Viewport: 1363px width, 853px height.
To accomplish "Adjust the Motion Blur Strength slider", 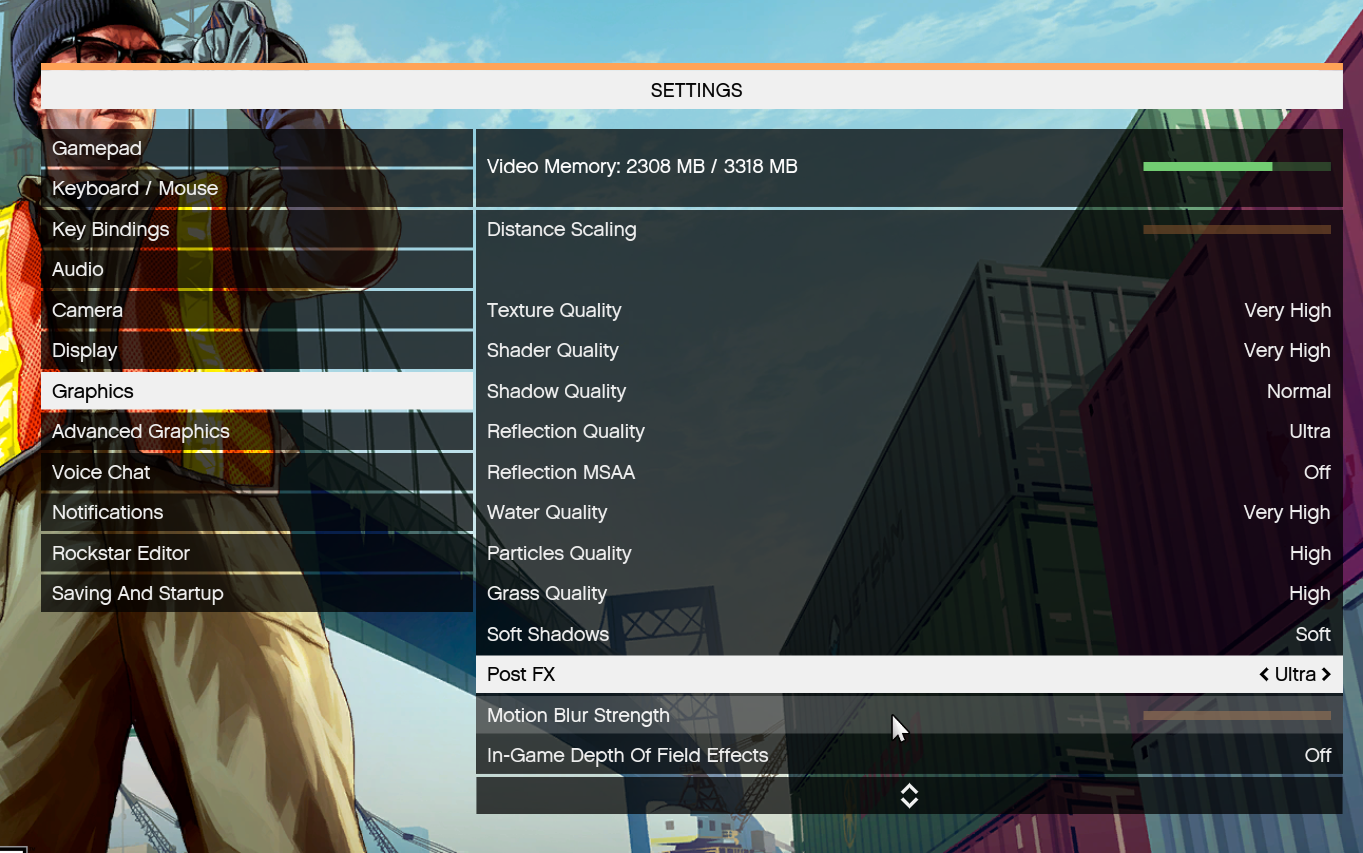I will 1237,715.
